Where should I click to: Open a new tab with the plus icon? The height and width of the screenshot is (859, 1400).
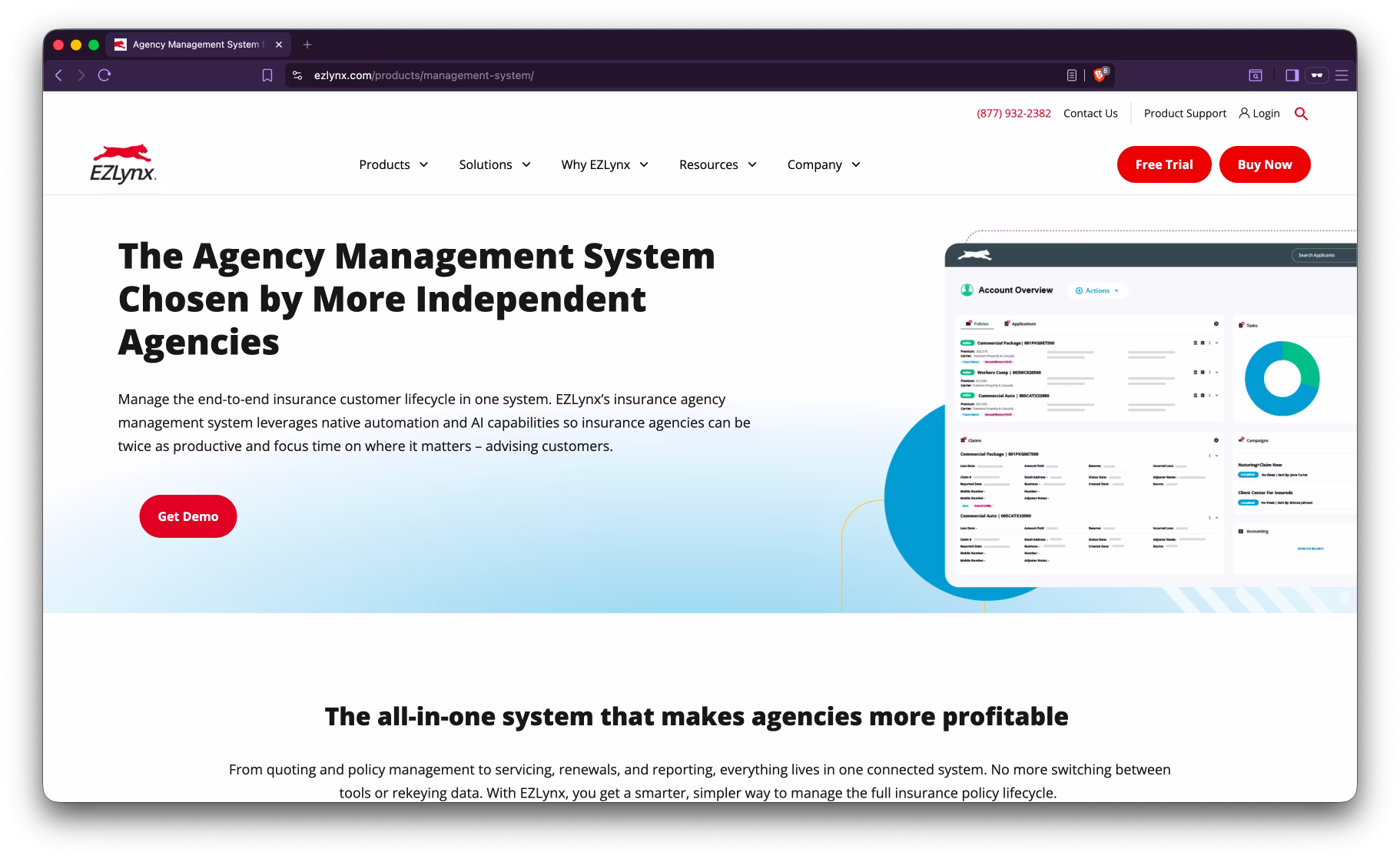307,45
